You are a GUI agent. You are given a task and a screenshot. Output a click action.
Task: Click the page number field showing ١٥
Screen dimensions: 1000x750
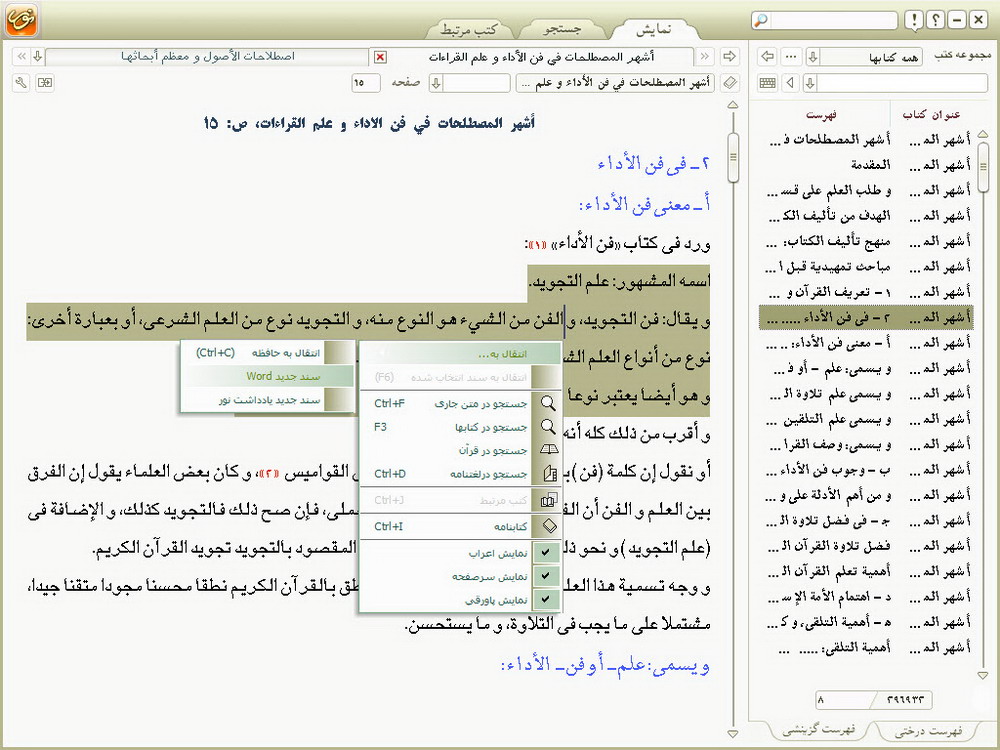click(365, 83)
